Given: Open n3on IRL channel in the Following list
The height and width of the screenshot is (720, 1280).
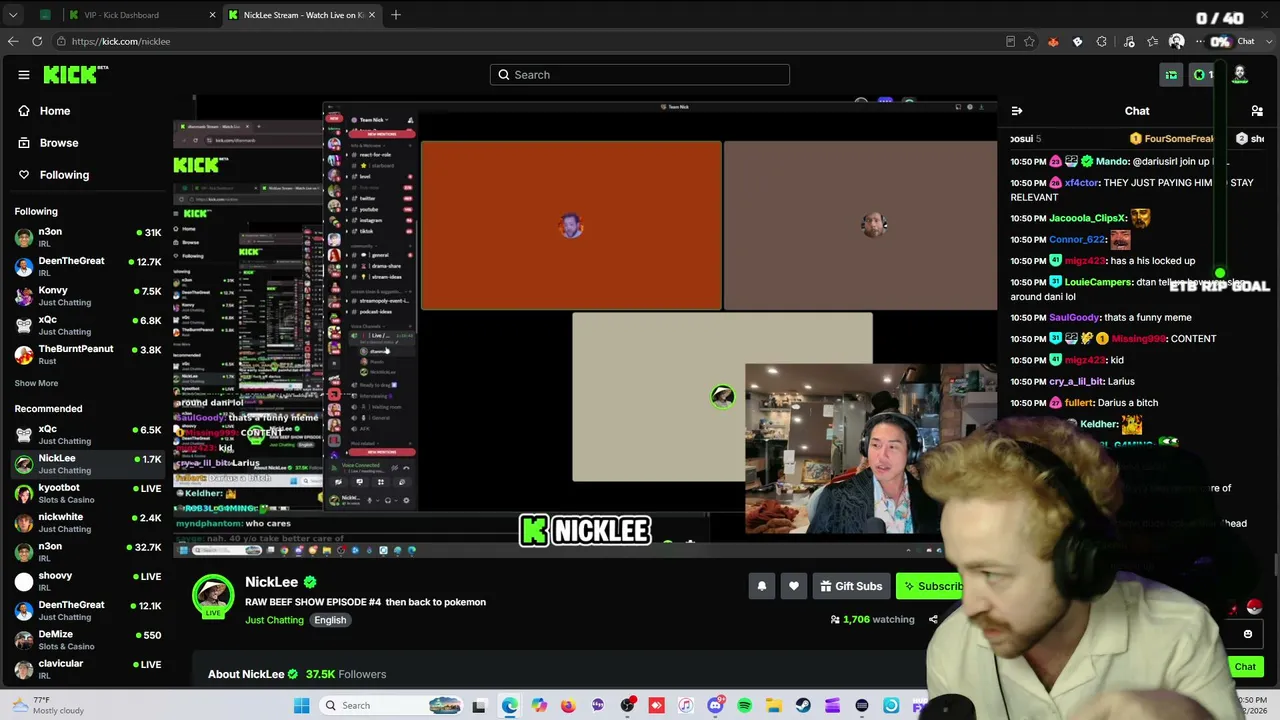Looking at the screenshot, I should (88, 238).
